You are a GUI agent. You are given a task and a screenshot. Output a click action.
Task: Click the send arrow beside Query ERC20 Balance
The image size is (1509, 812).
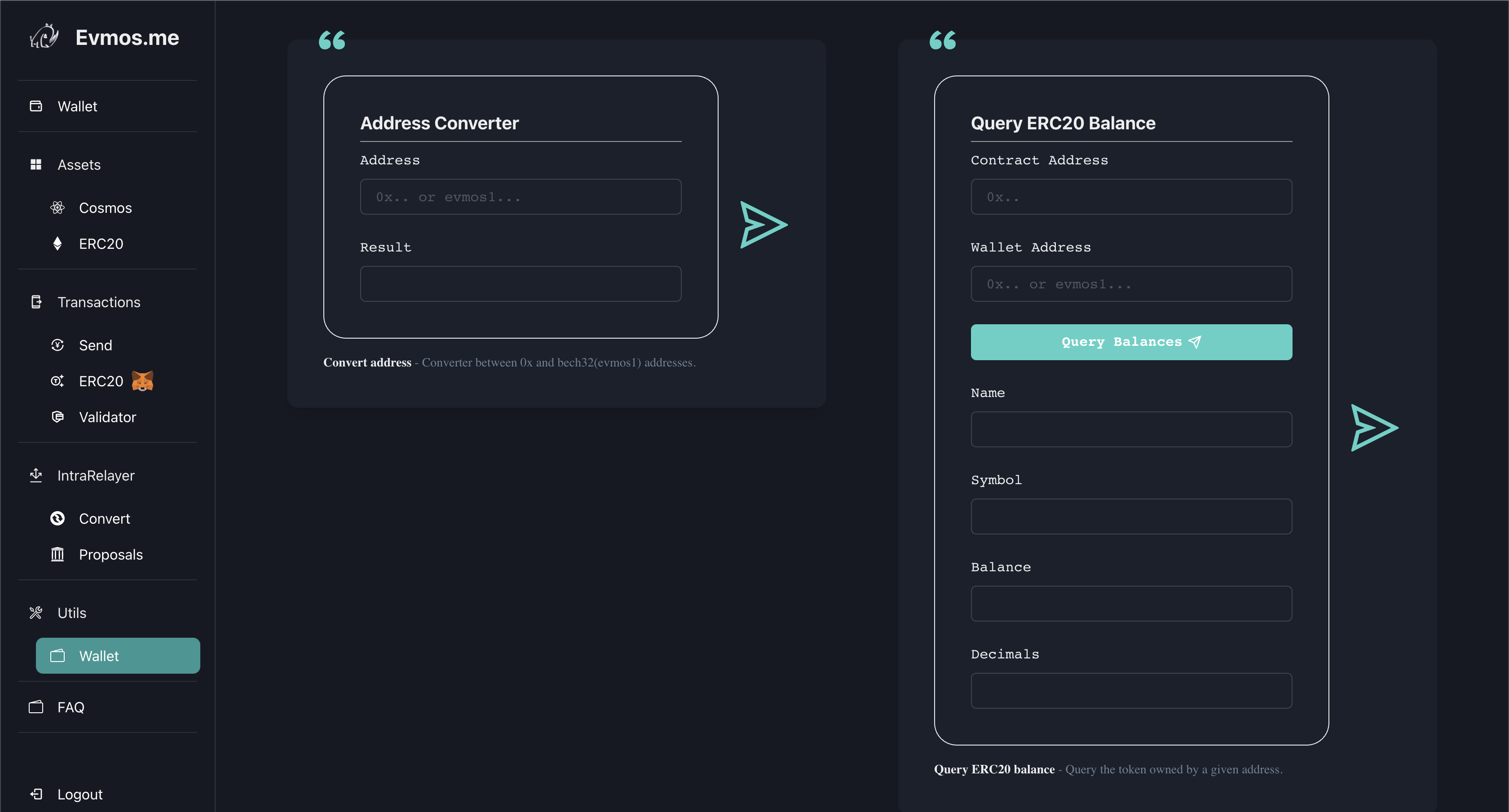1374,428
